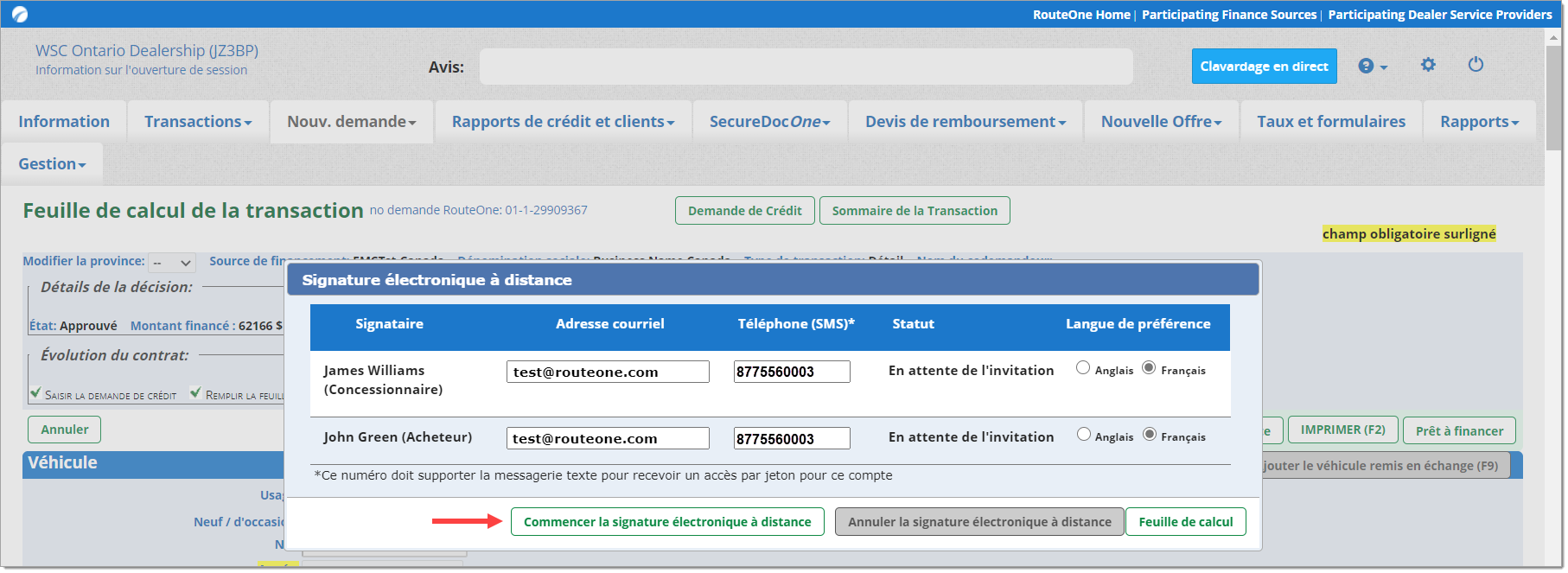Select Français for John Green
1568x573 pixels.
click(x=1149, y=435)
